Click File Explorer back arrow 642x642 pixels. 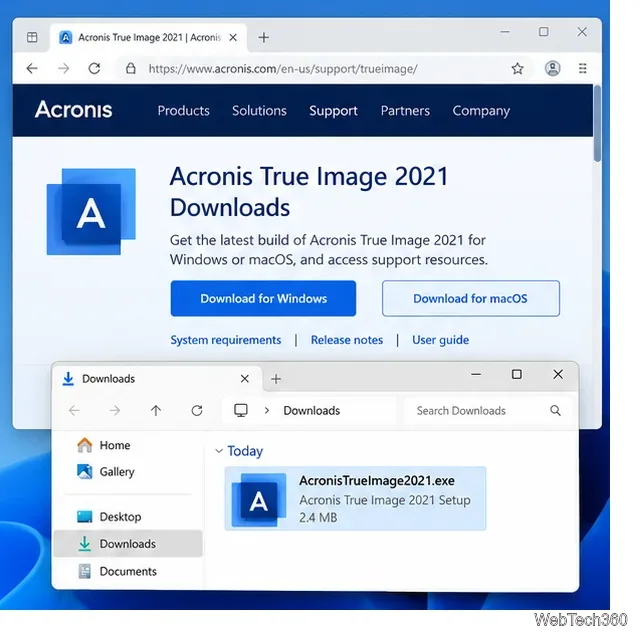pyautogui.click(x=74, y=410)
